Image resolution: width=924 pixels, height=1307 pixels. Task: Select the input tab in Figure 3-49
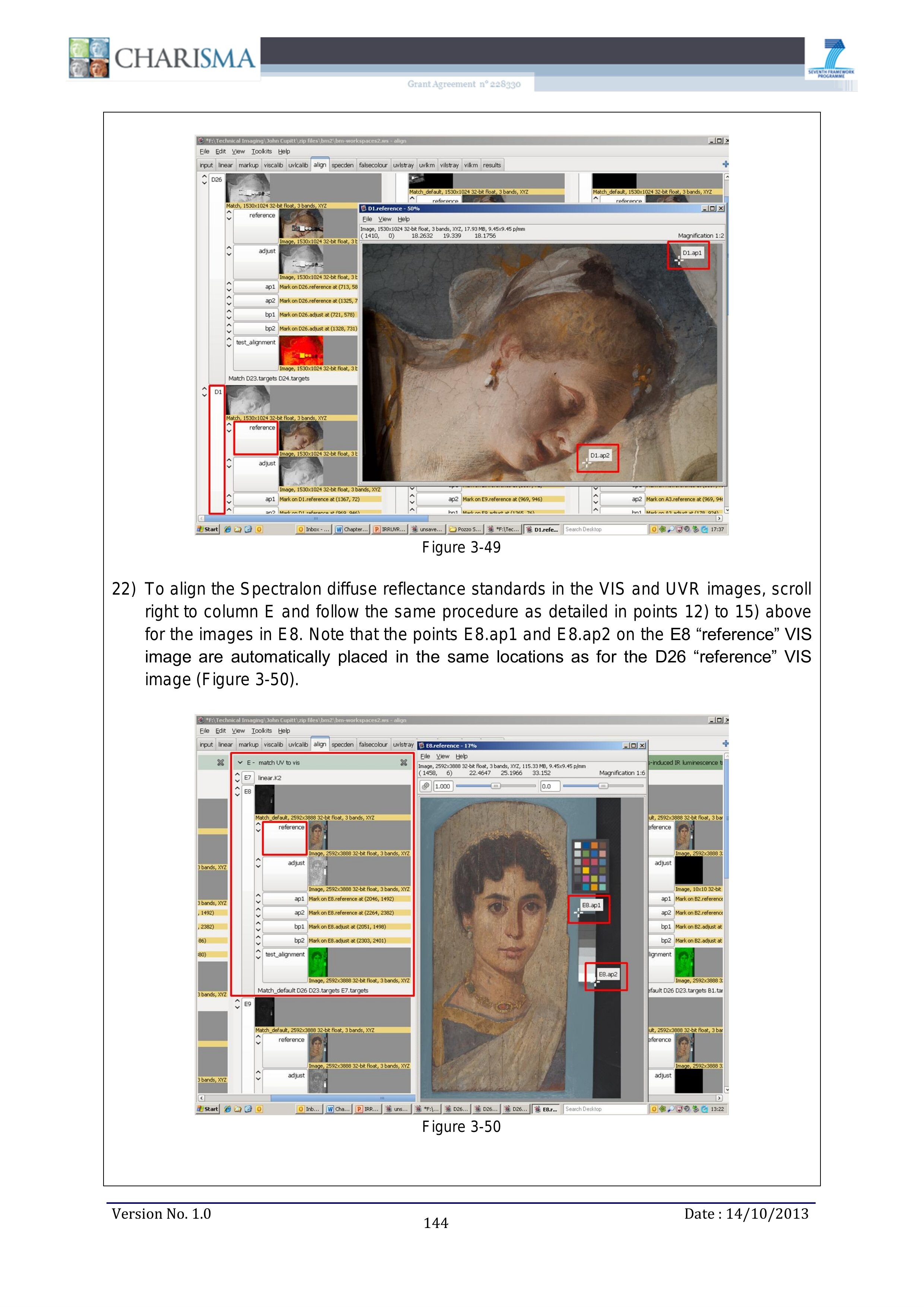206,165
